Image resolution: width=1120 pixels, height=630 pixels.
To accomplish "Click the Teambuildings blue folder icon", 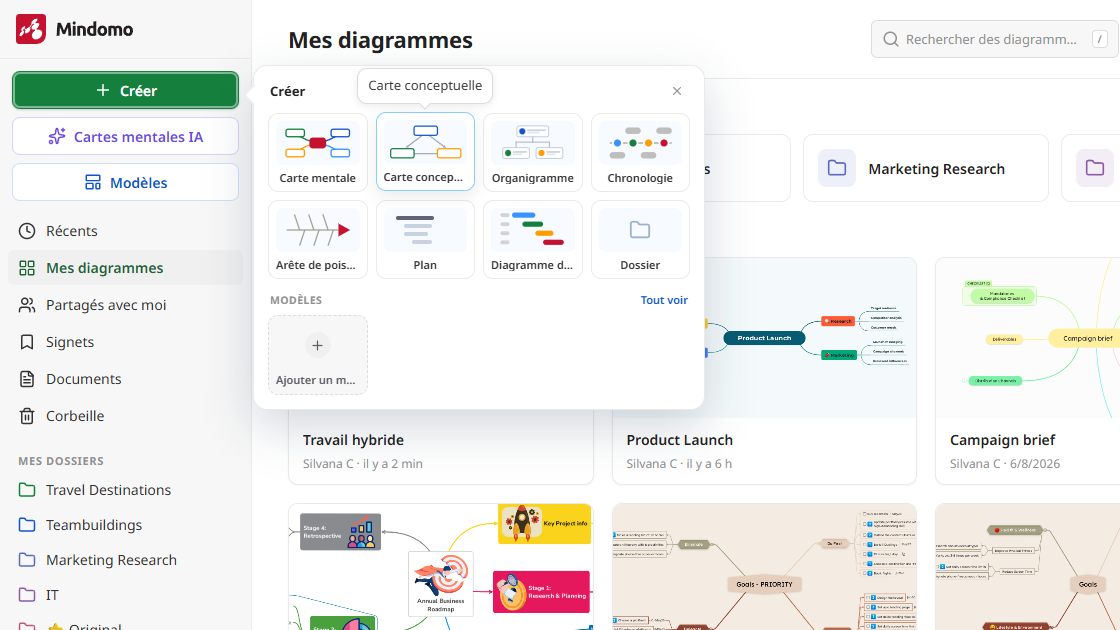I will [27, 525].
